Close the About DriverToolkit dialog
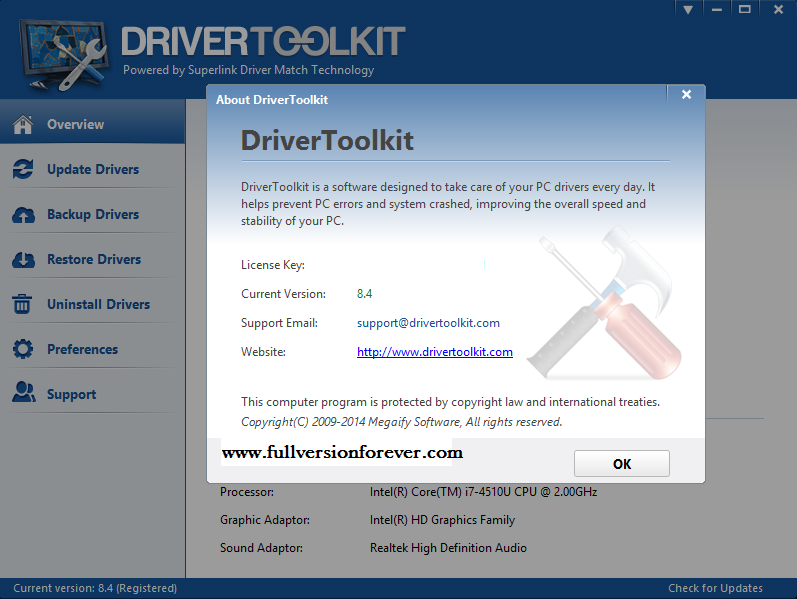The height and width of the screenshot is (599, 797). [686, 94]
